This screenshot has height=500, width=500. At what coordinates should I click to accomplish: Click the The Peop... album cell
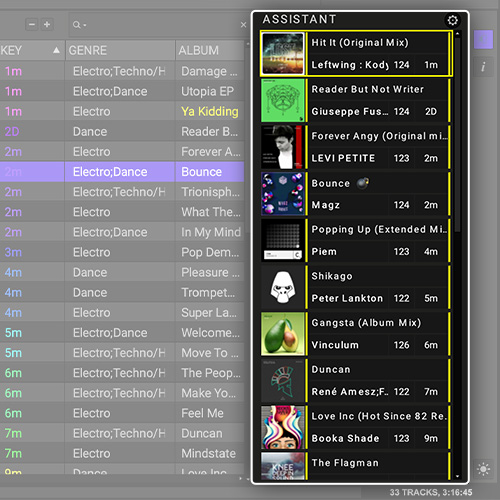[x=210, y=373]
